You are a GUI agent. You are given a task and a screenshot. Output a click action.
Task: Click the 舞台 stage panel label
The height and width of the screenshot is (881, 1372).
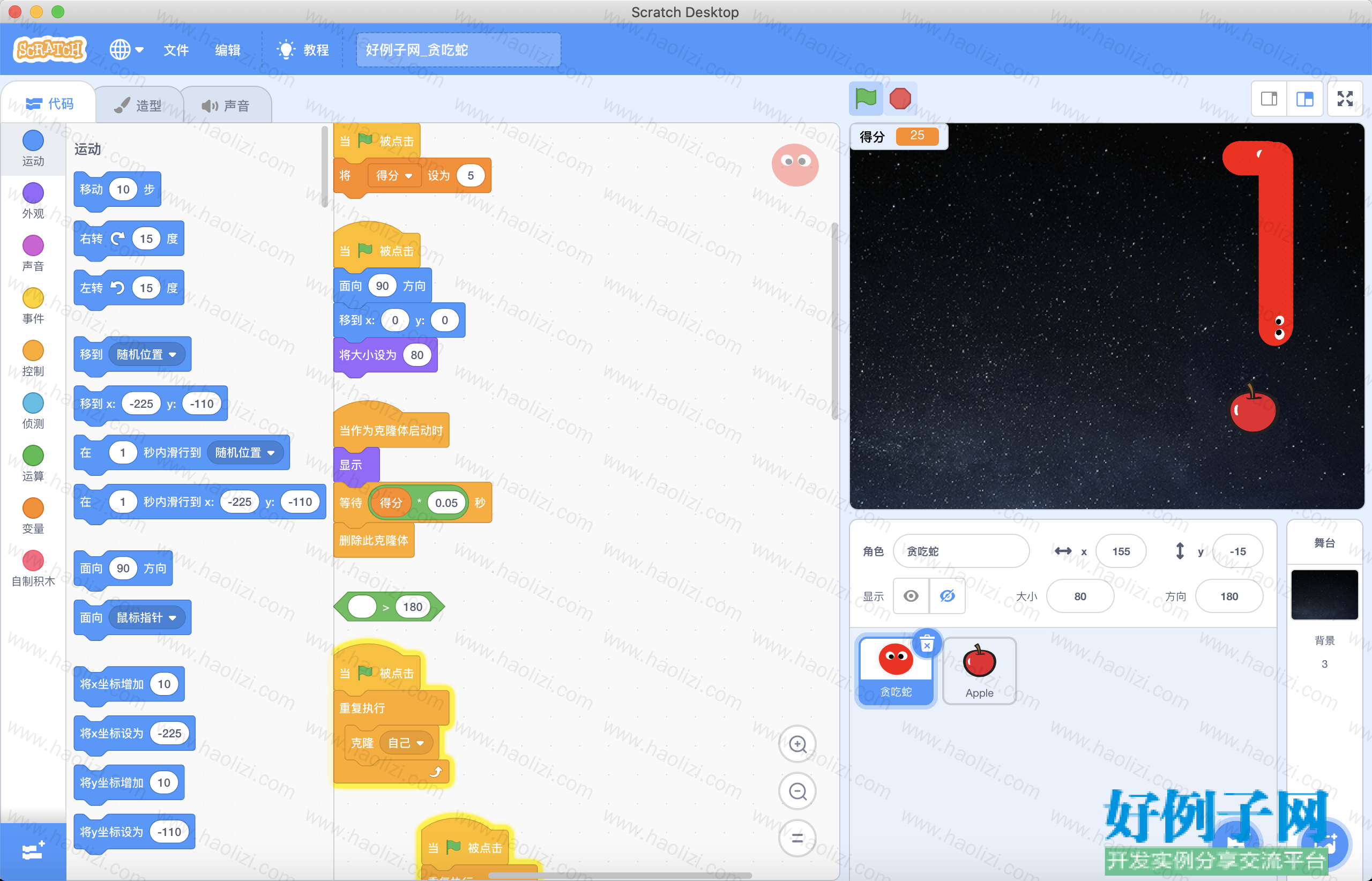click(1324, 542)
